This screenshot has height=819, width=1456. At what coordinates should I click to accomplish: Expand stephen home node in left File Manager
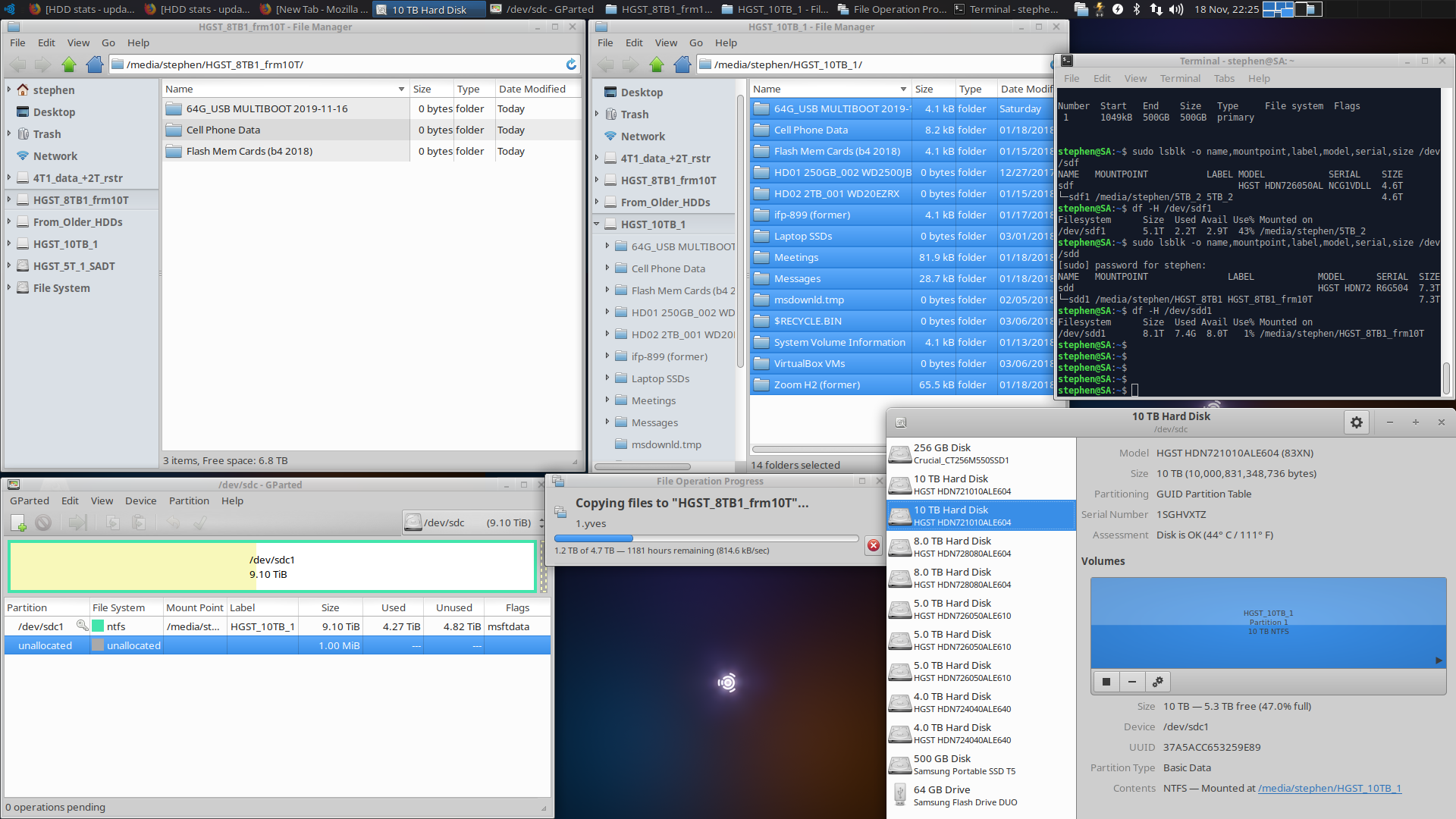pos(9,89)
